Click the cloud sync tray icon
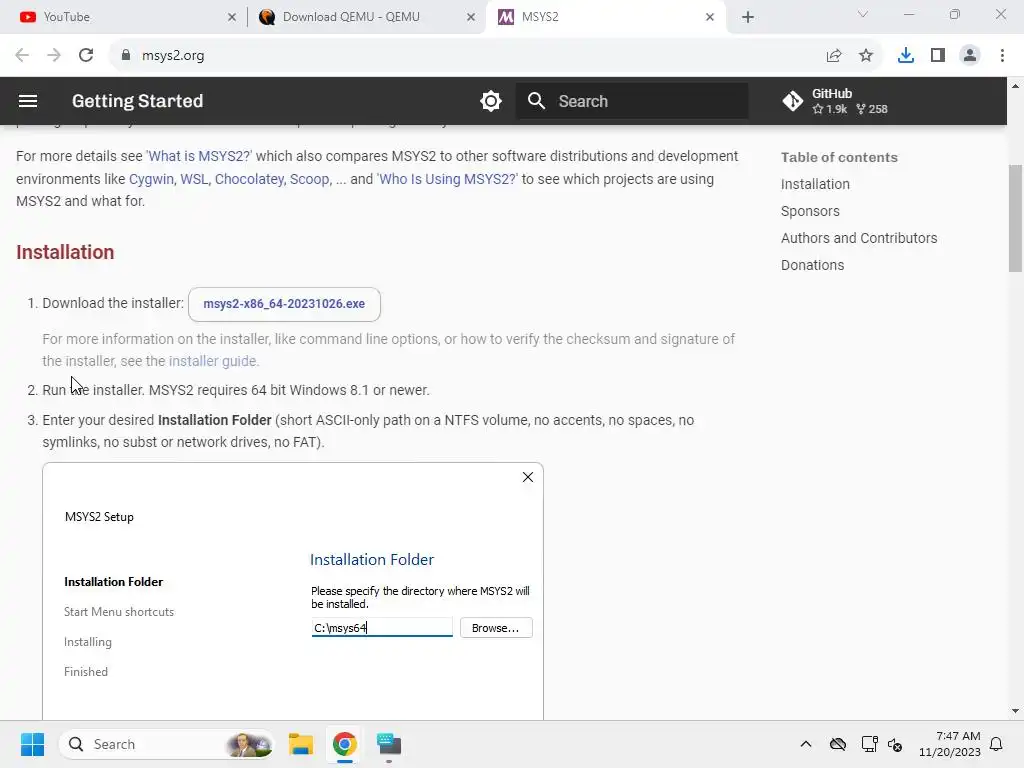The height and width of the screenshot is (768, 1024). [838, 744]
